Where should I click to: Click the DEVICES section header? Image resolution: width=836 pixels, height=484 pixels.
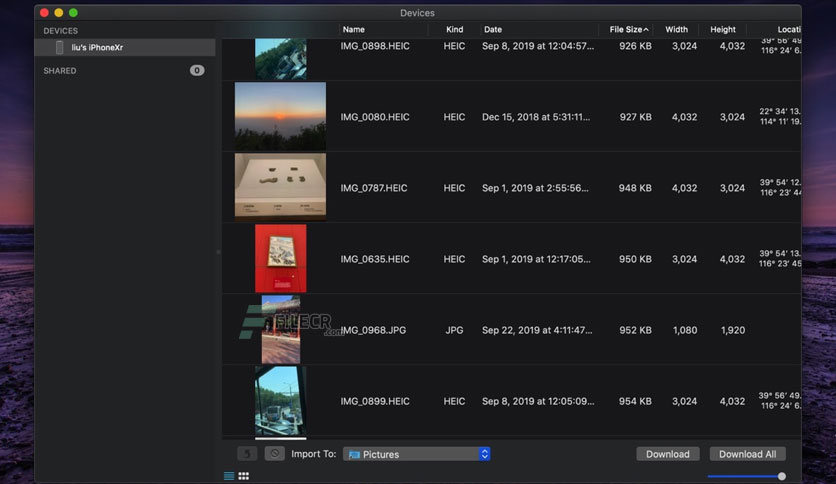tap(60, 31)
